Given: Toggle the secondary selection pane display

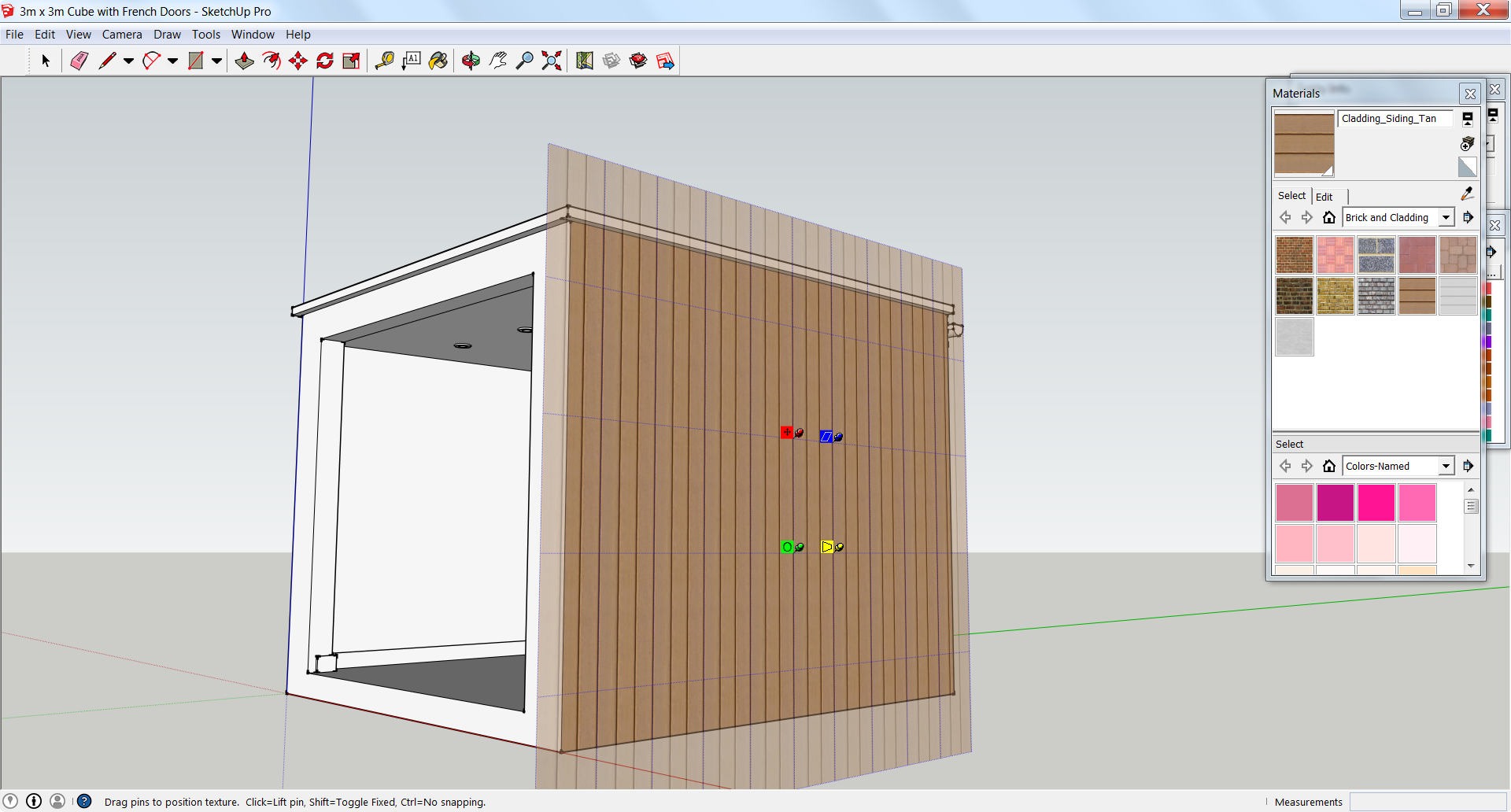Looking at the screenshot, I should tap(1468, 119).
